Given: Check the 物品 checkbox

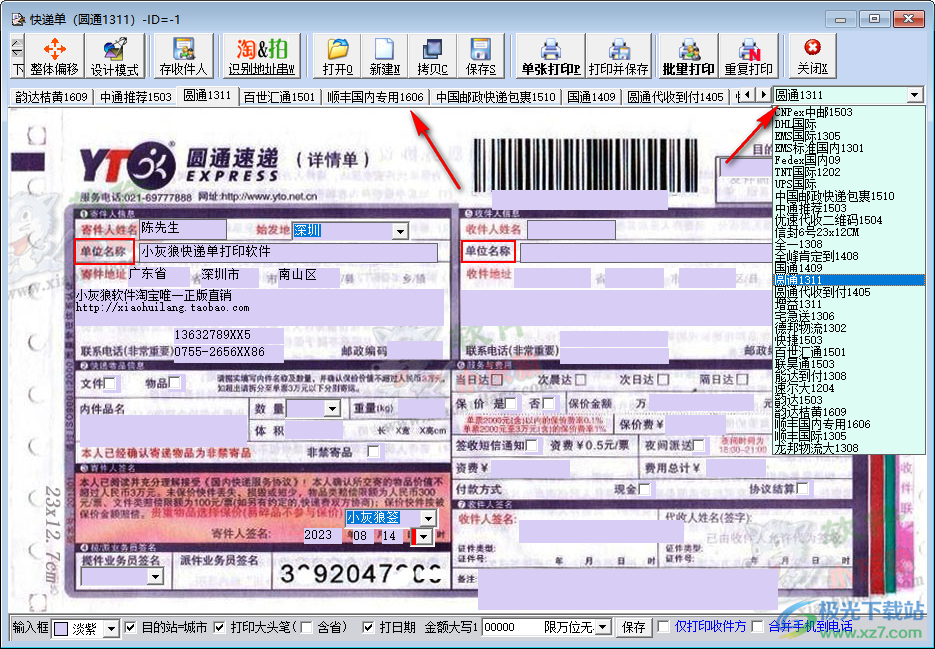Looking at the screenshot, I should [x=175, y=382].
